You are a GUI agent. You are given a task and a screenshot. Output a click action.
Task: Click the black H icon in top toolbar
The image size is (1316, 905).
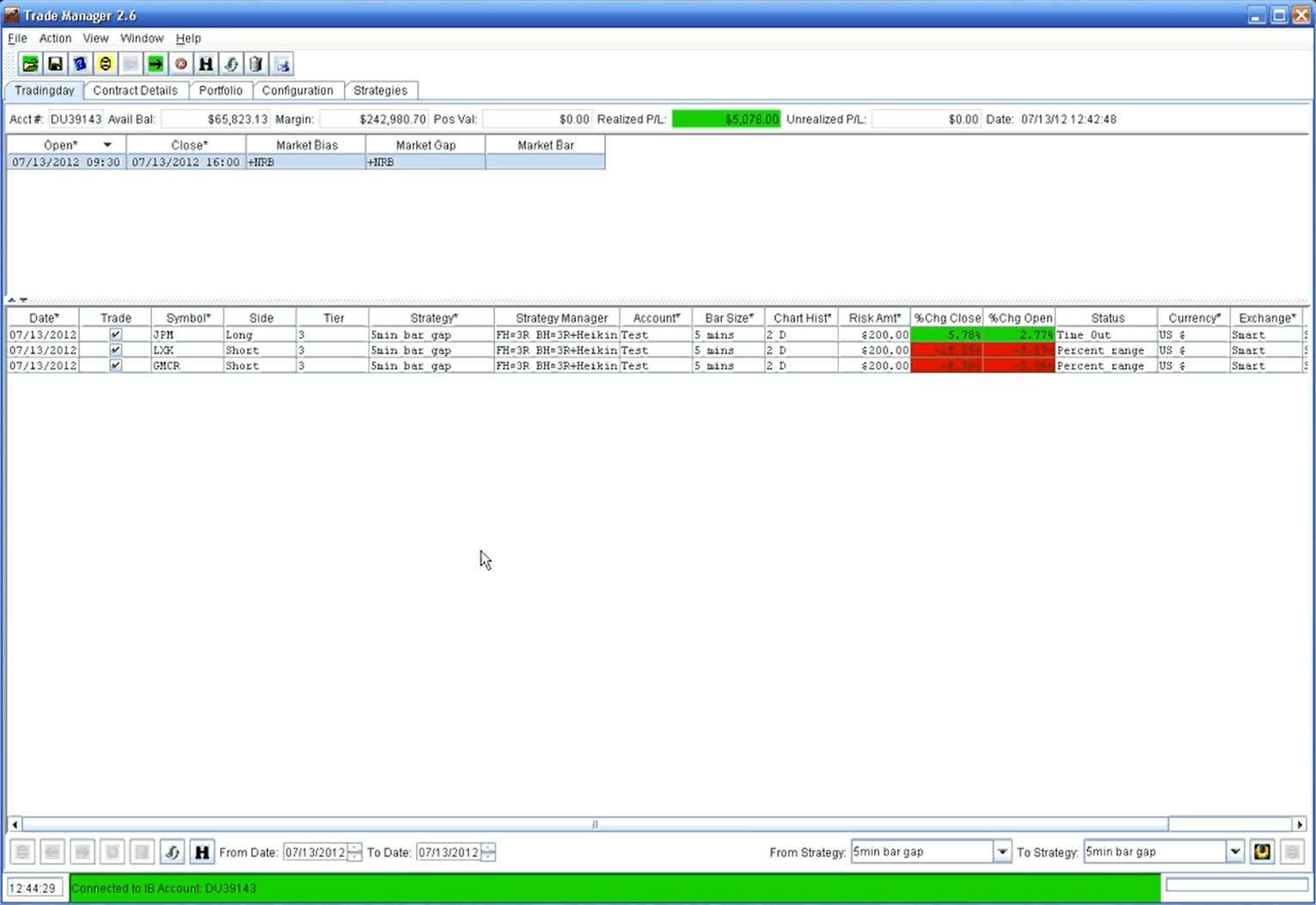(205, 64)
